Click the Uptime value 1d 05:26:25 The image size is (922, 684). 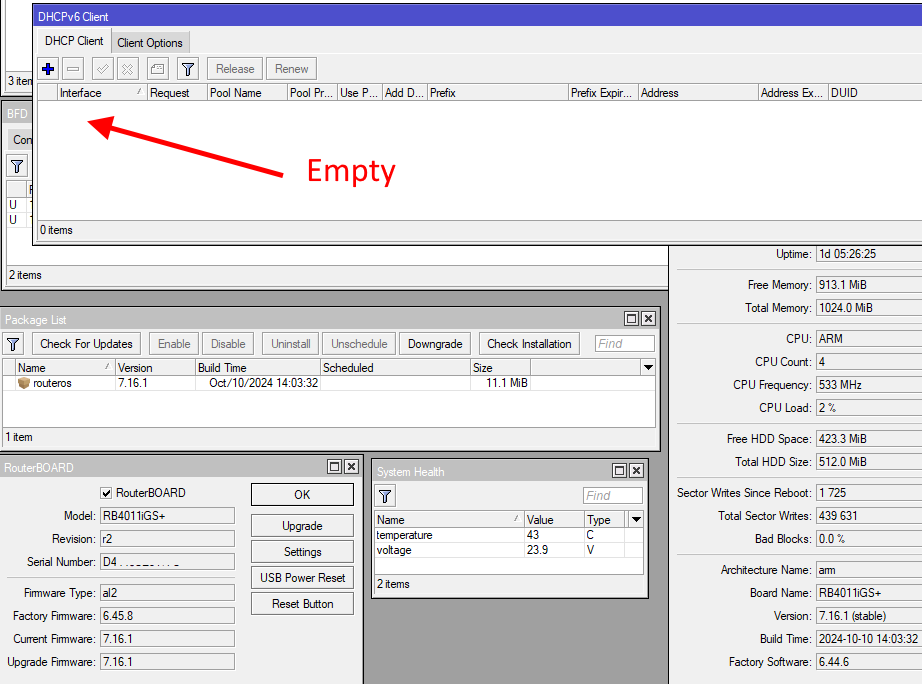(x=870, y=254)
